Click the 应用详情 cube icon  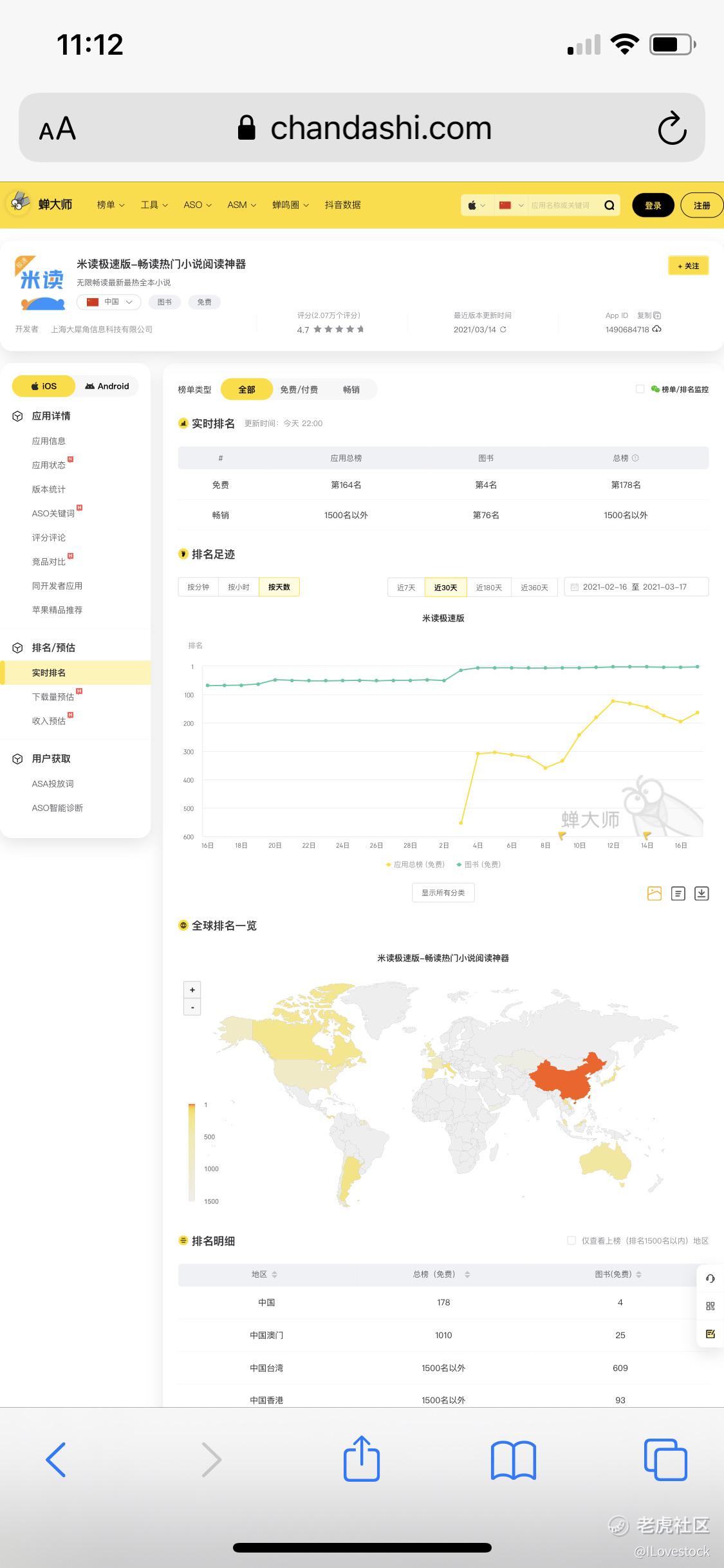[17, 416]
